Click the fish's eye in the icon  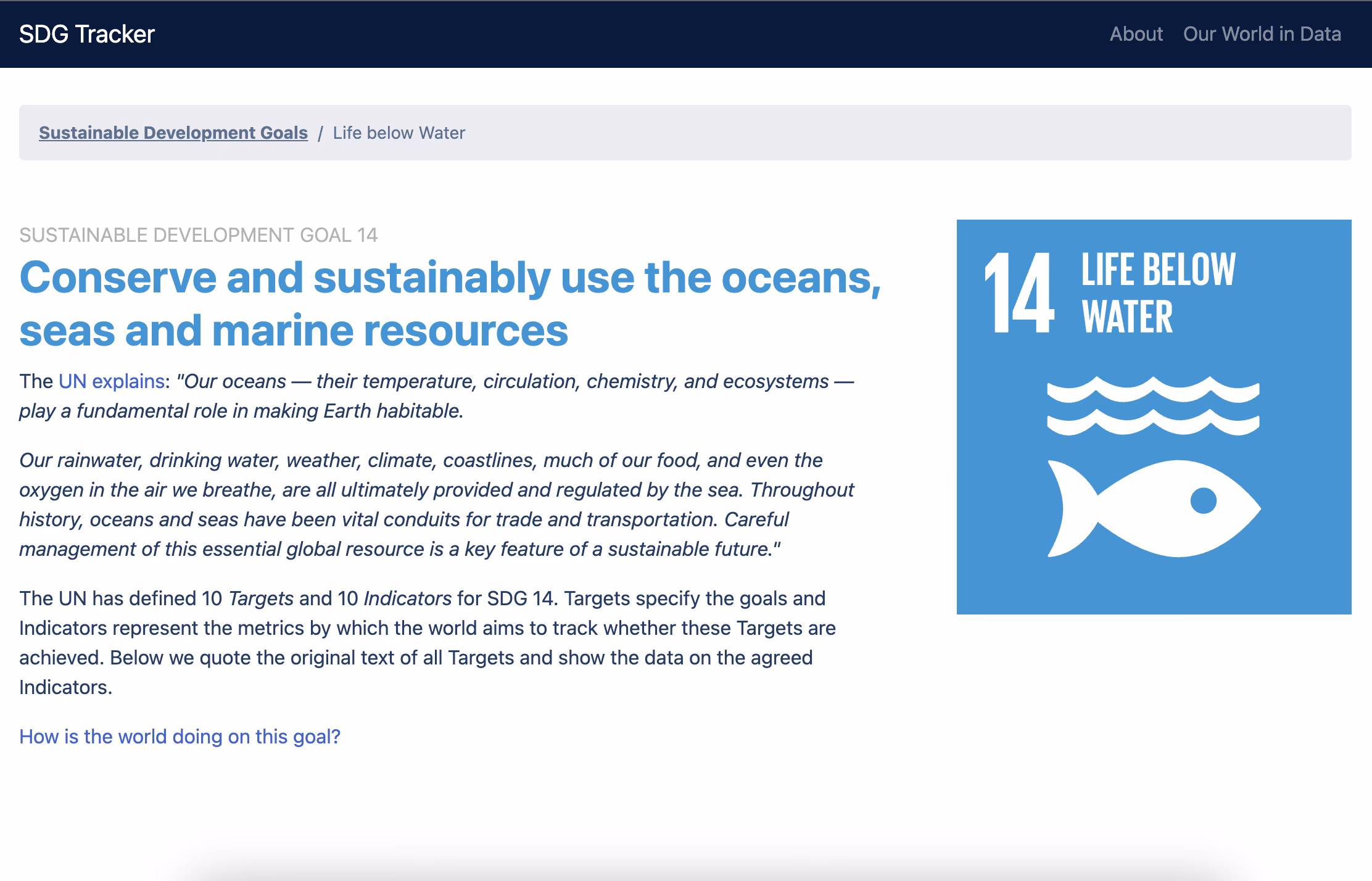tap(1203, 500)
